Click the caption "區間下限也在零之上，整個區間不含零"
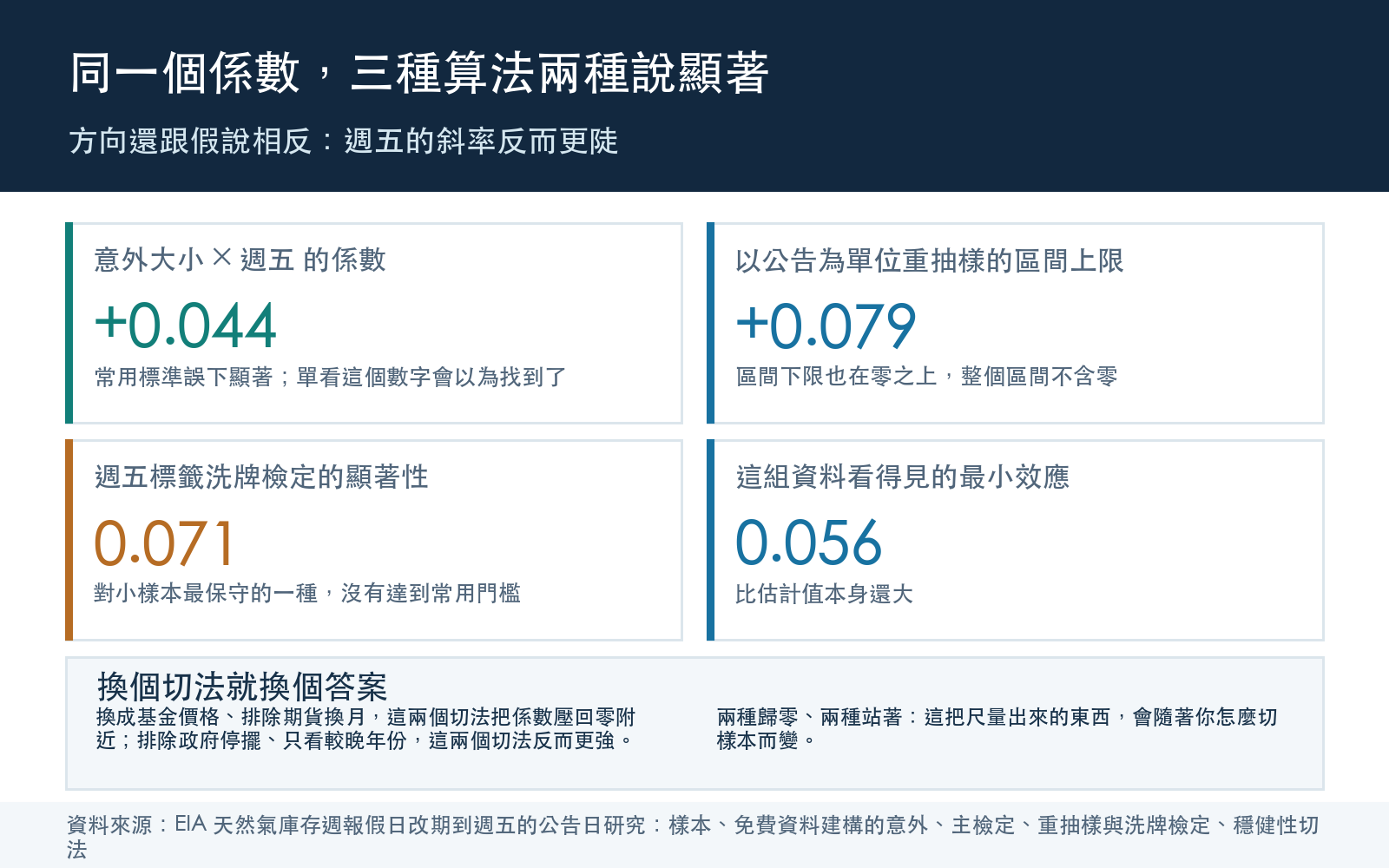 (x=926, y=377)
